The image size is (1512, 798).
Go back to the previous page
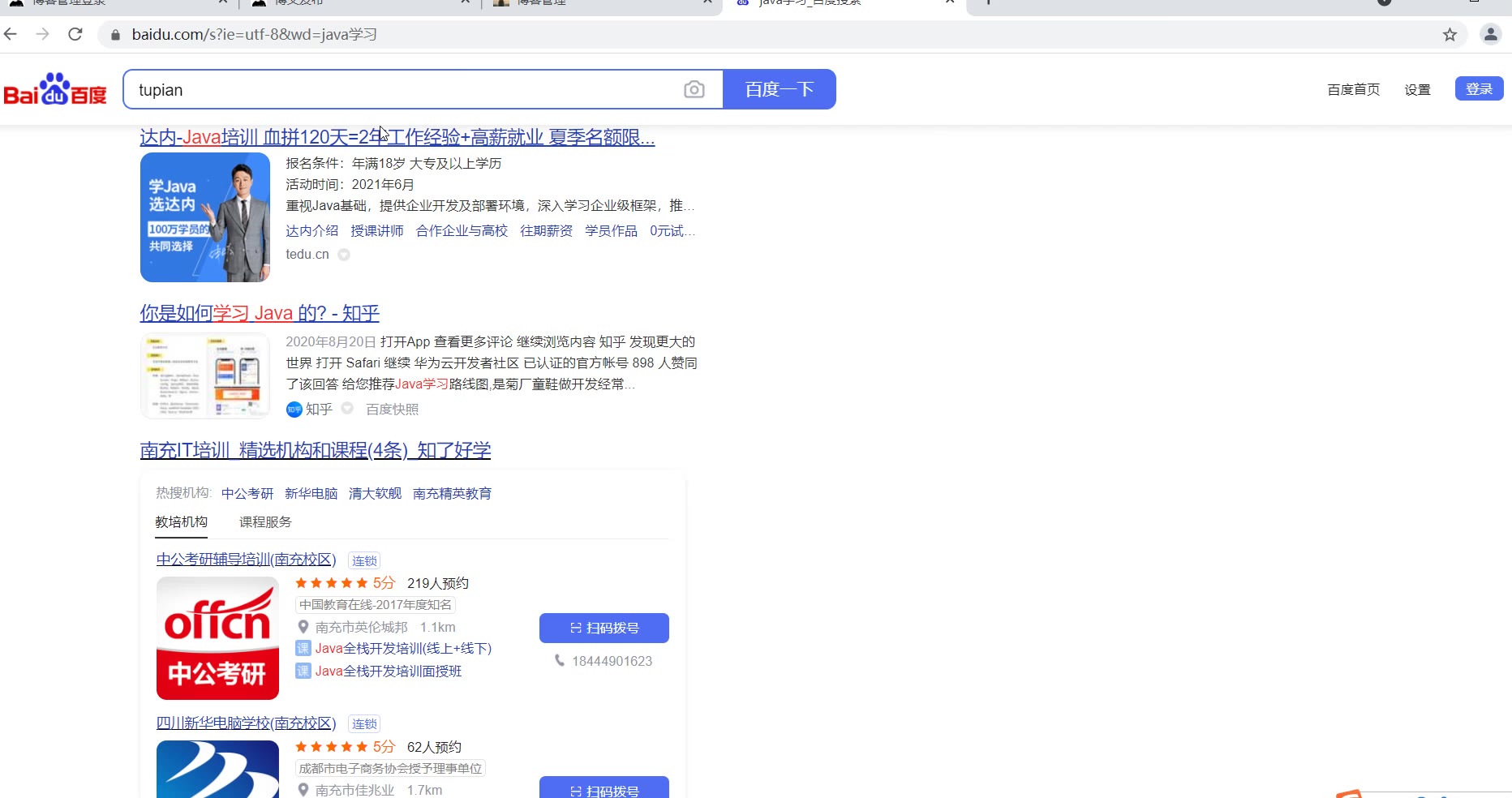(11, 34)
